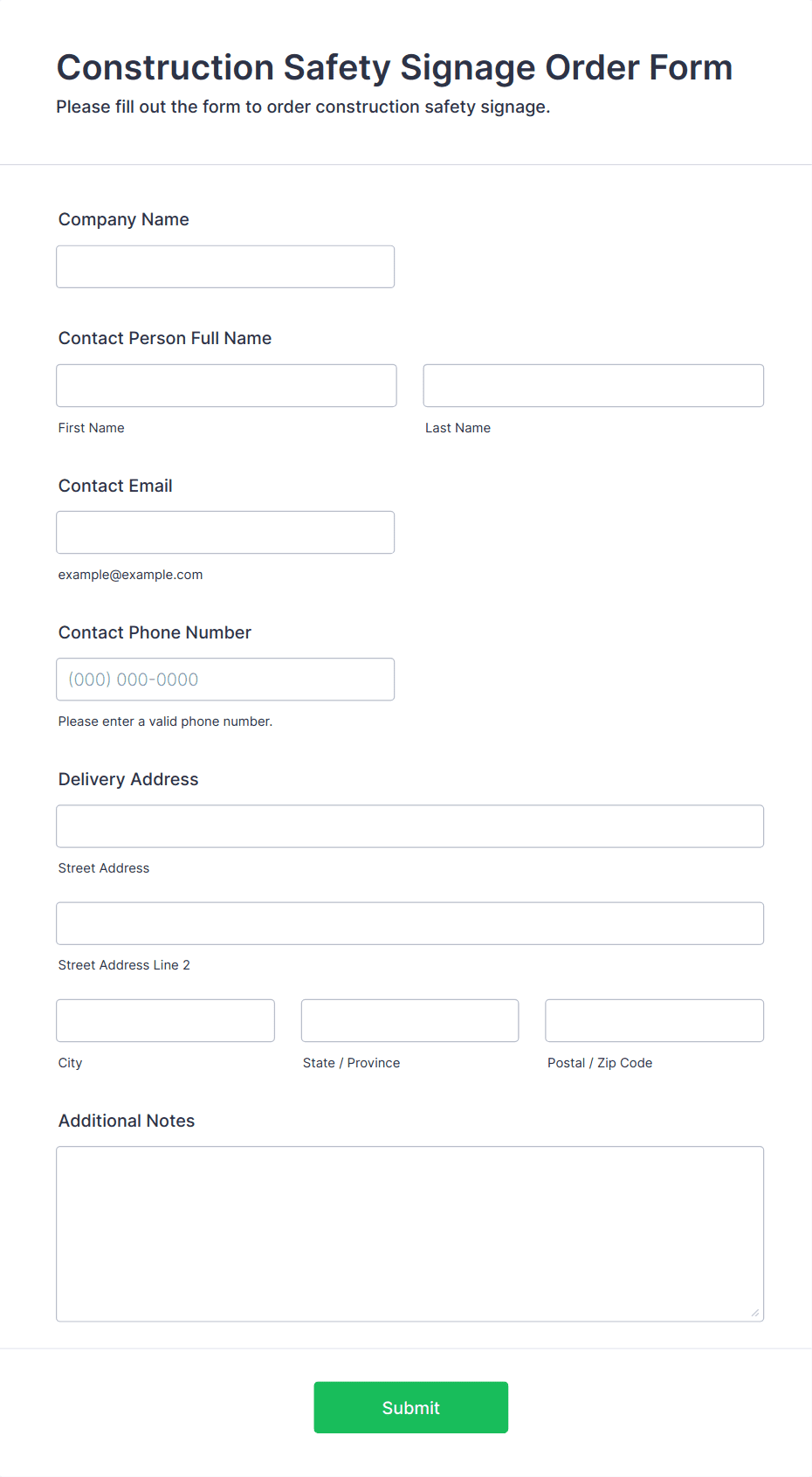Click the Contact Person Full Name label
The image size is (812, 1477).
[x=165, y=338]
